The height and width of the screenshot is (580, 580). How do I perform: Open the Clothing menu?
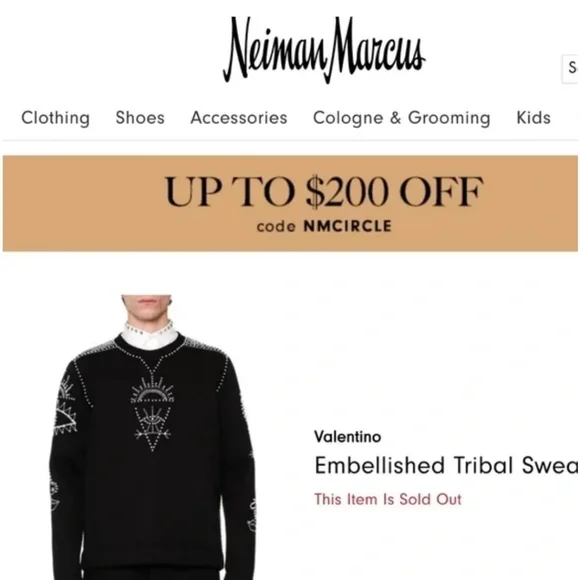pyautogui.click(x=55, y=118)
